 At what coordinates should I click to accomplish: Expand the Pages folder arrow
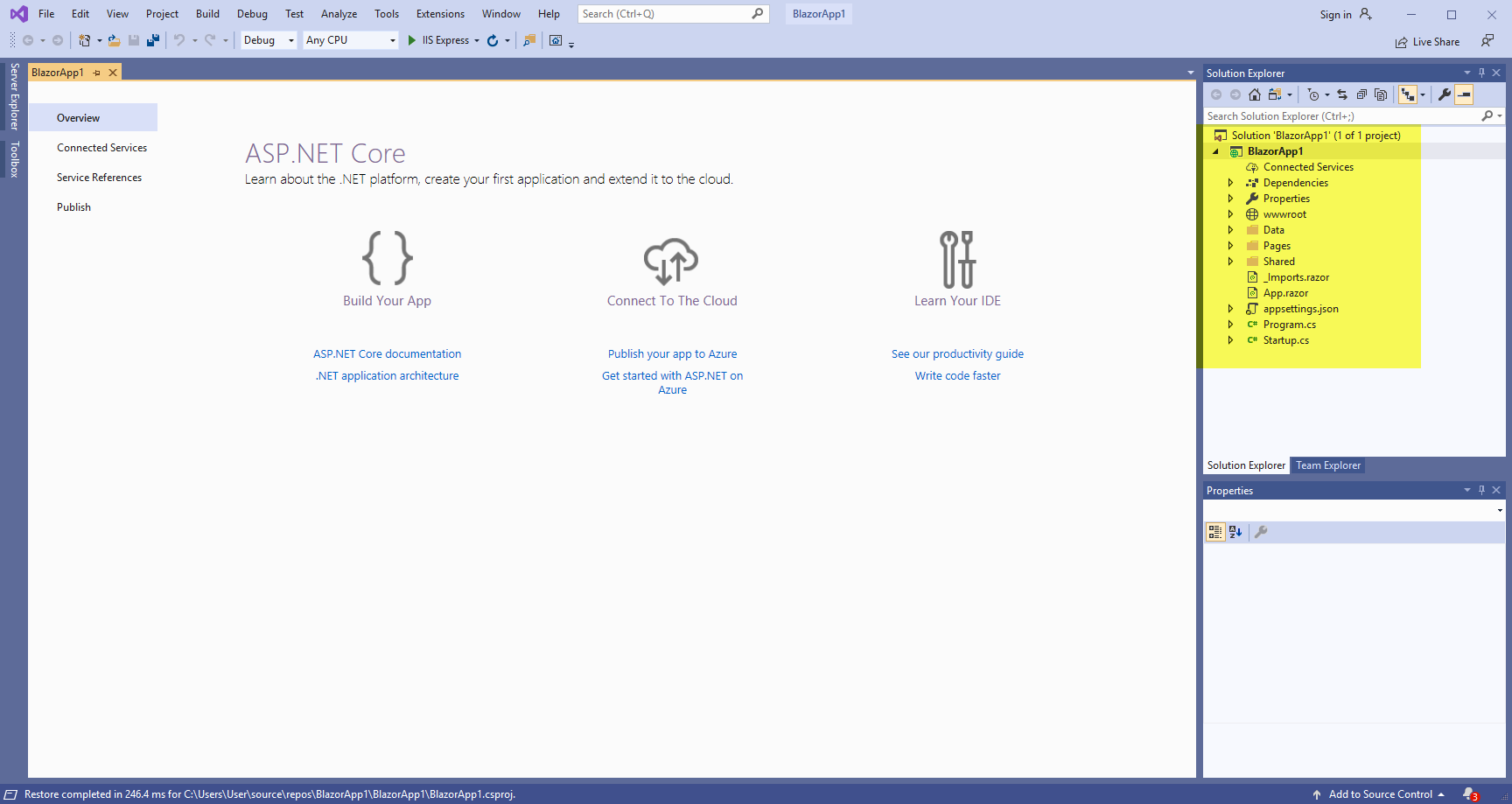[1230, 246]
